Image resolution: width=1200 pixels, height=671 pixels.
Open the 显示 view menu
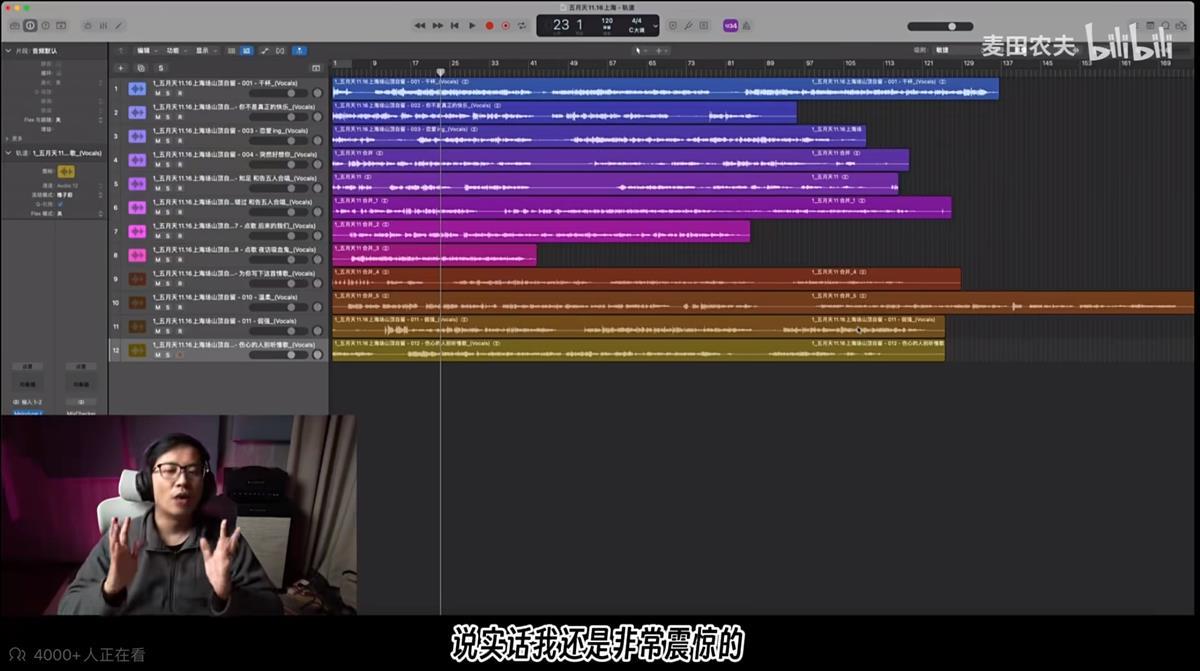pos(205,50)
